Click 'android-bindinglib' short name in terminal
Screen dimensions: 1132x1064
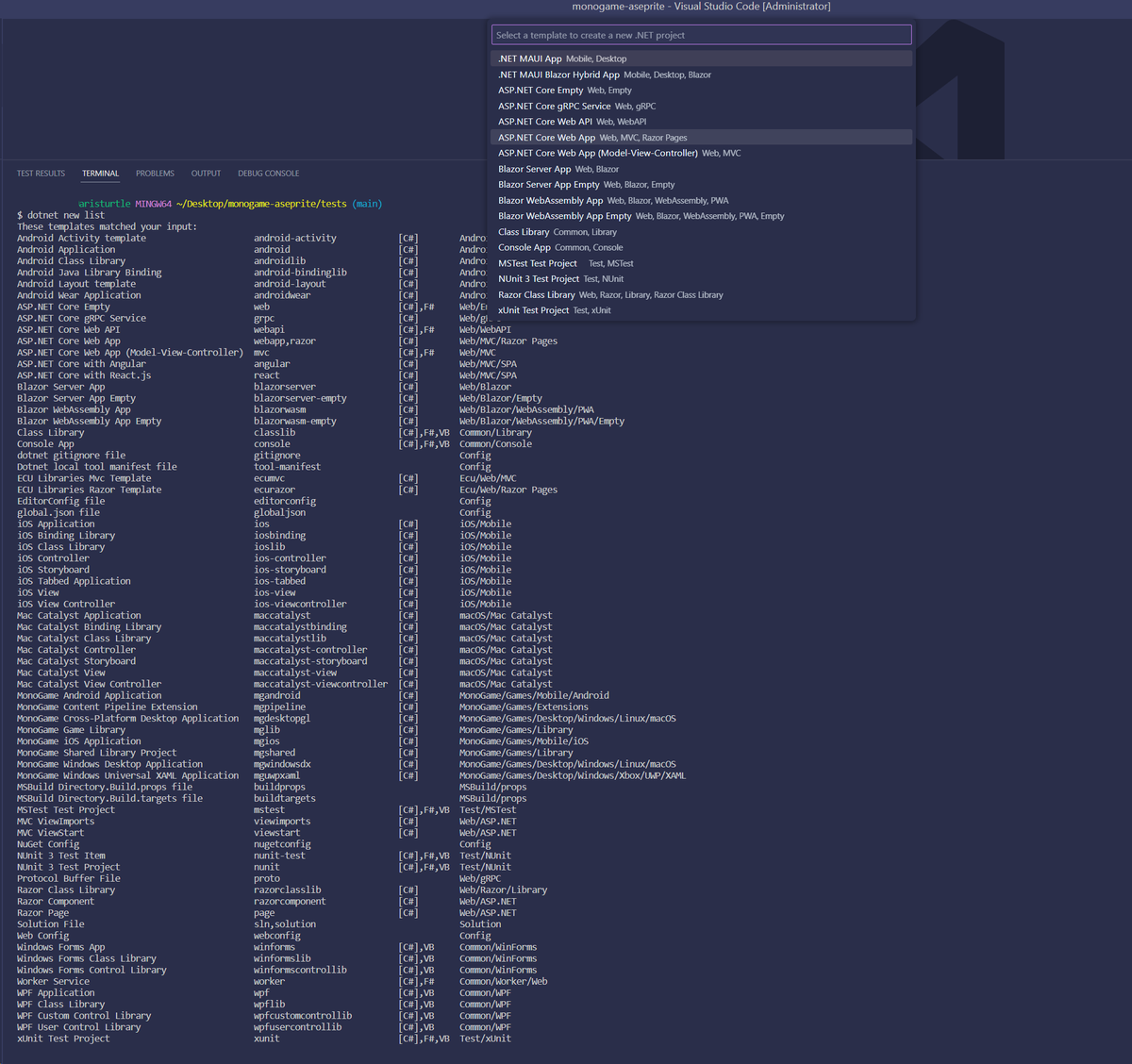coord(300,273)
